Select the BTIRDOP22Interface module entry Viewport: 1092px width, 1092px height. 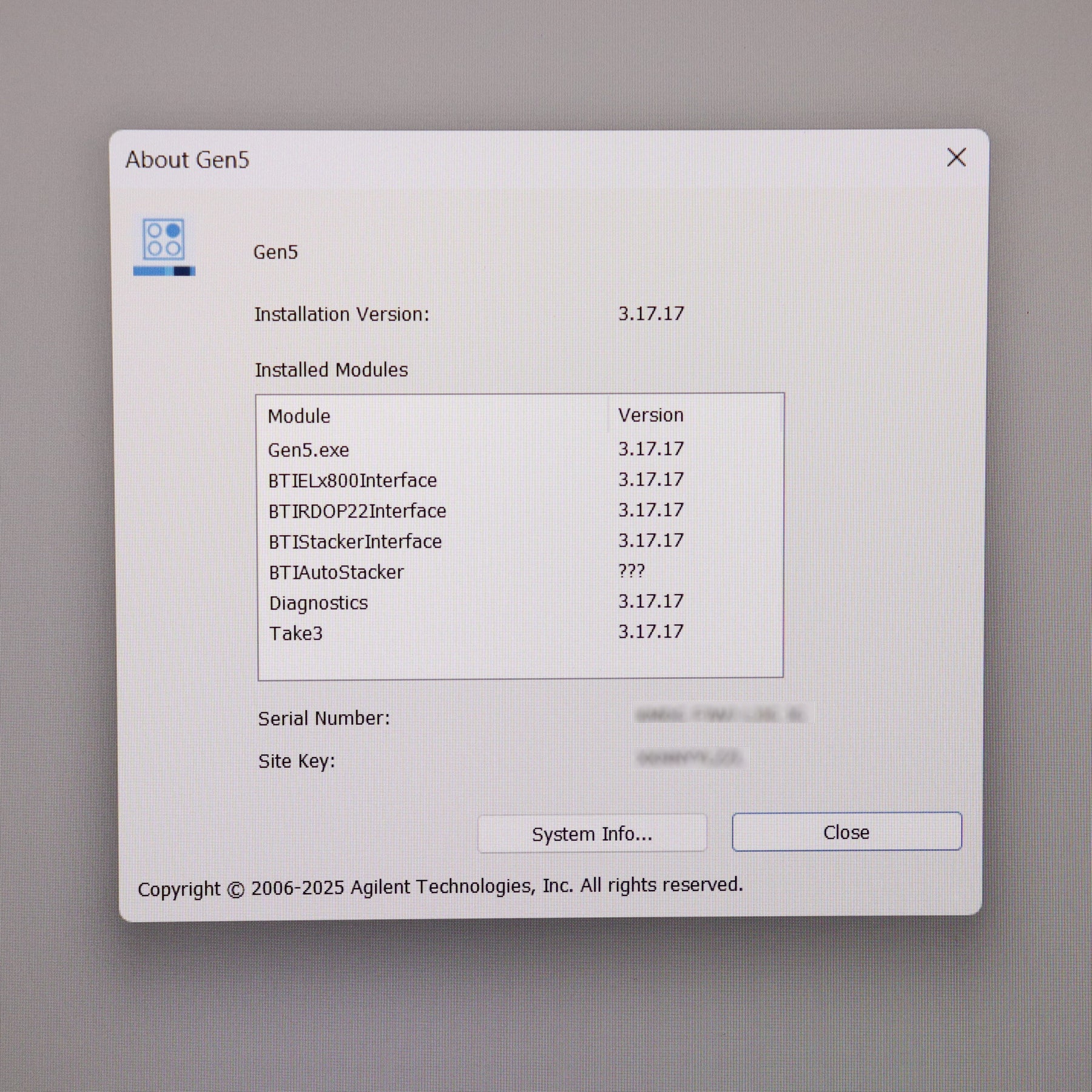tap(357, 510)
